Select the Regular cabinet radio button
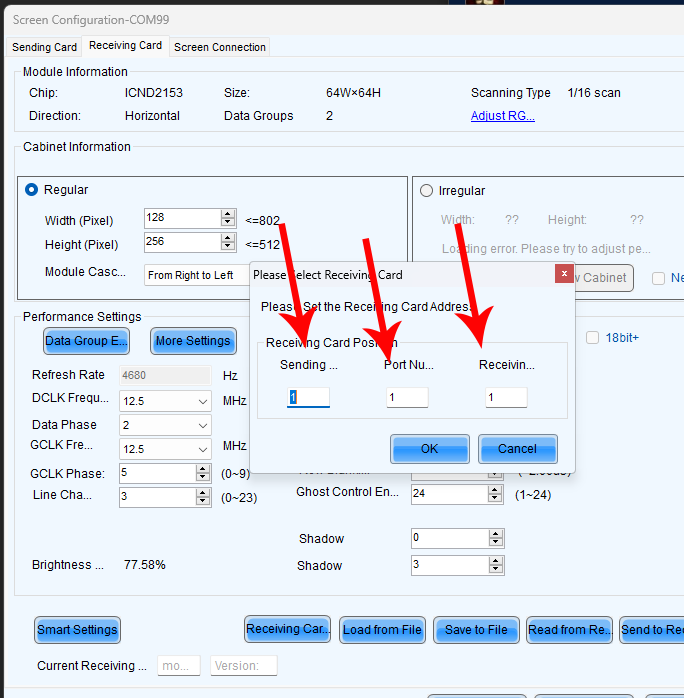The image size is (684, 698). [32, 190]
